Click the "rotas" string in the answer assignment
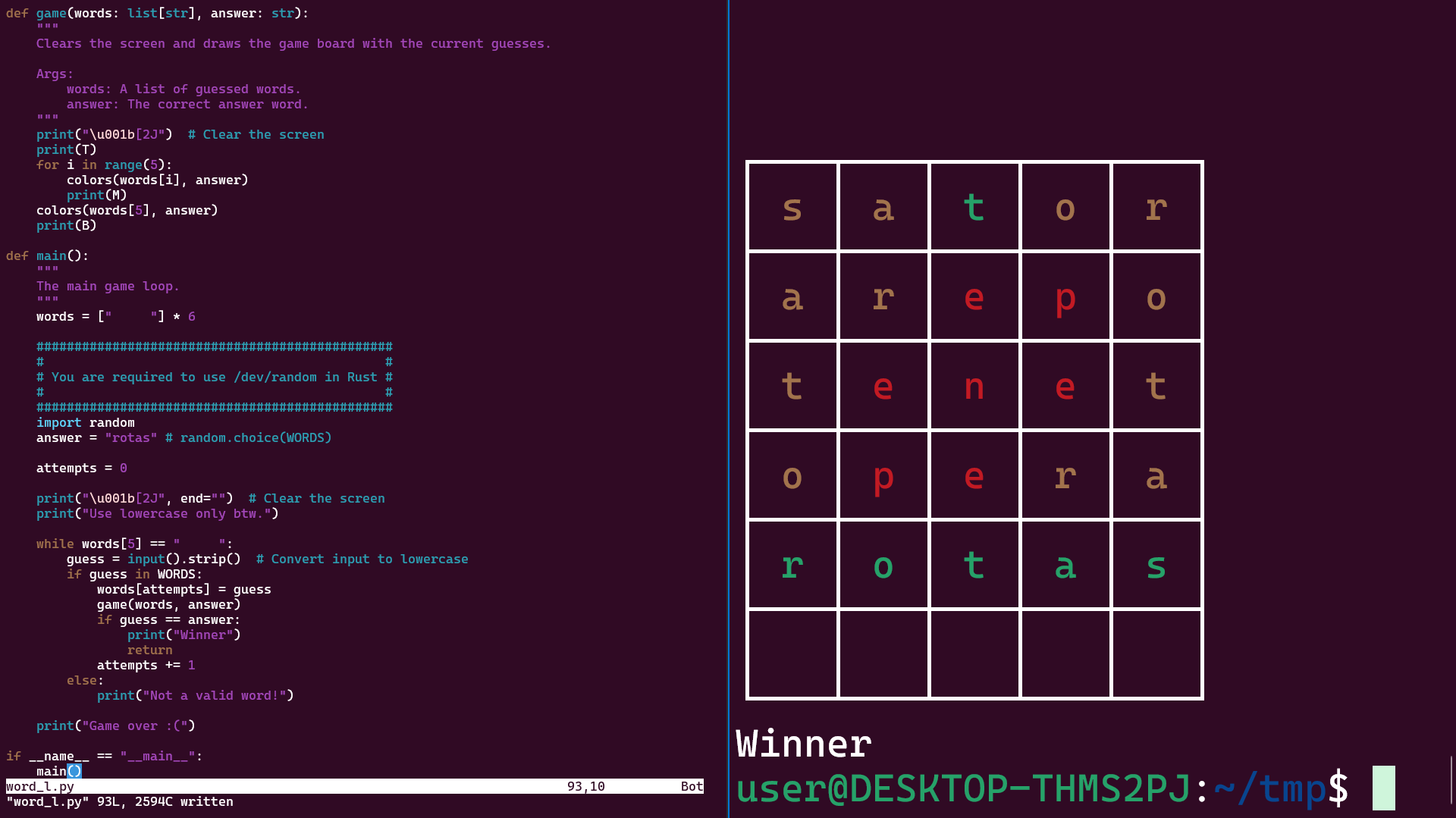The height and width of the screenshot is (818, 1456). [130, 437]
